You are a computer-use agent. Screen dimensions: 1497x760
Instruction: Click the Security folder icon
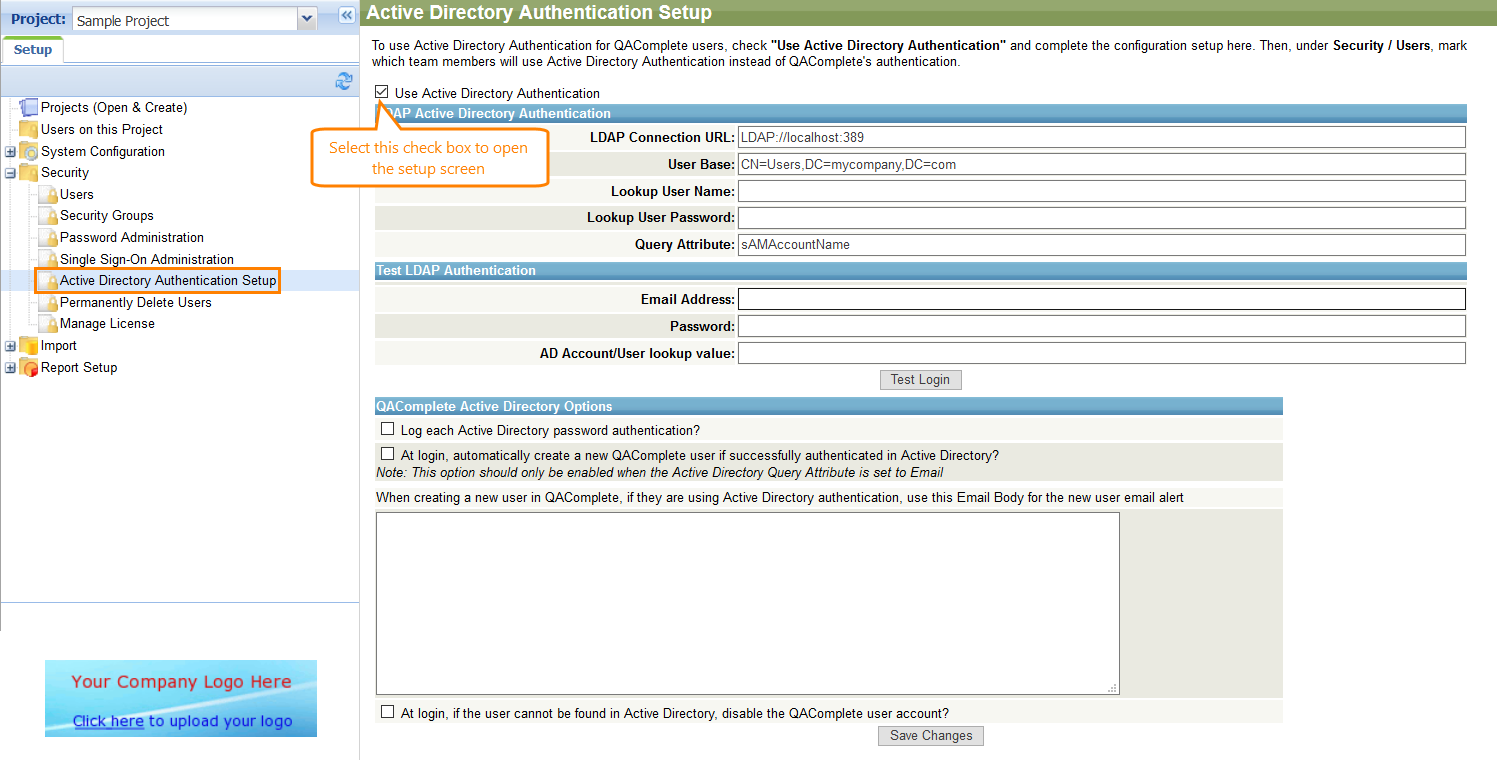(x=28, y=173)
